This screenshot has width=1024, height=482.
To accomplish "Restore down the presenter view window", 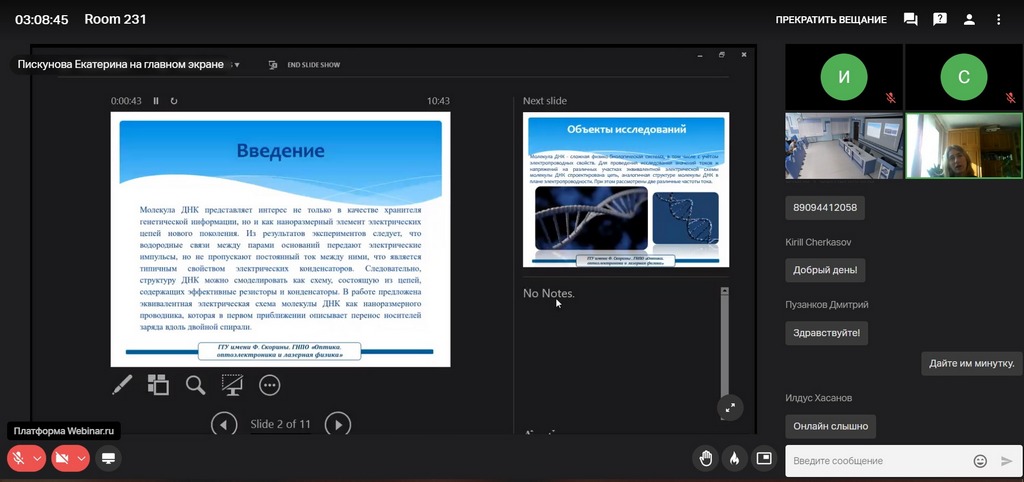I will point(722,56).
